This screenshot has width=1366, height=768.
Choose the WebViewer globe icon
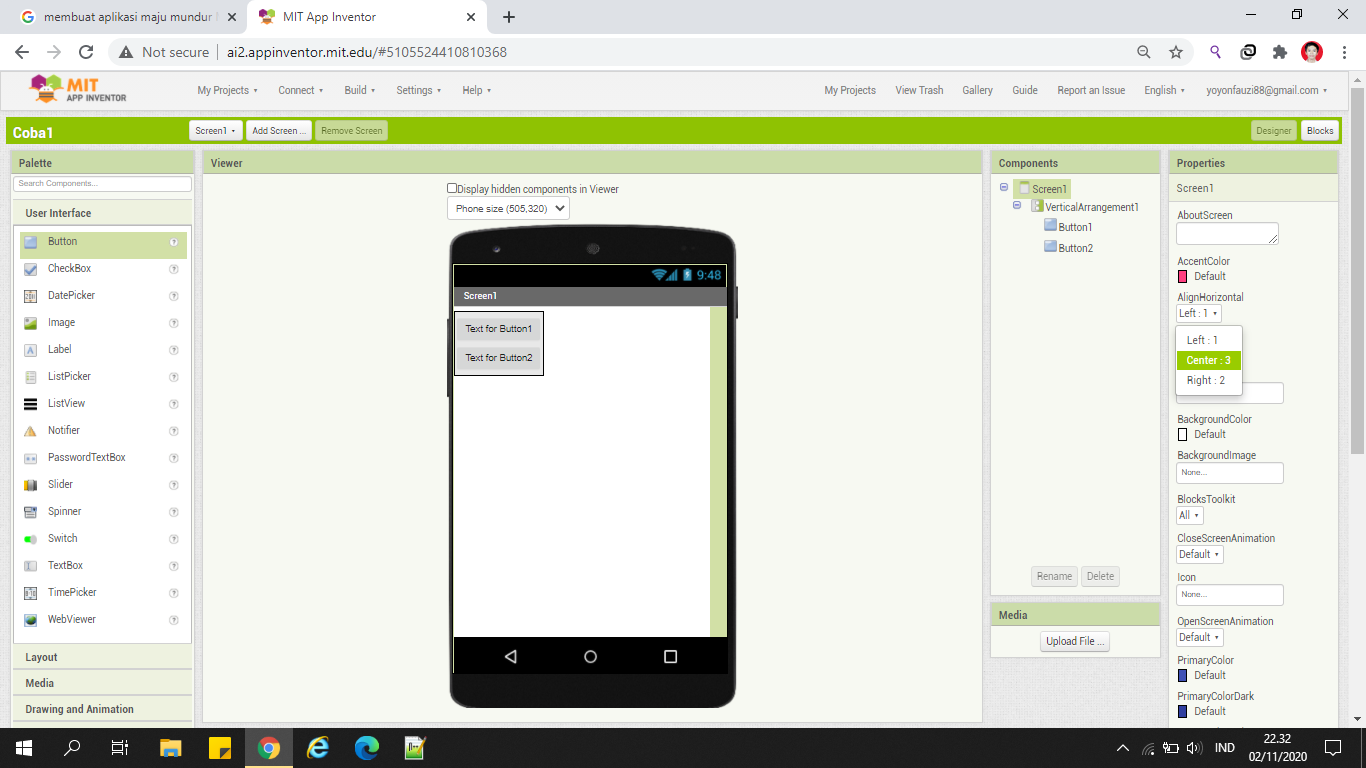pos(31,620)
